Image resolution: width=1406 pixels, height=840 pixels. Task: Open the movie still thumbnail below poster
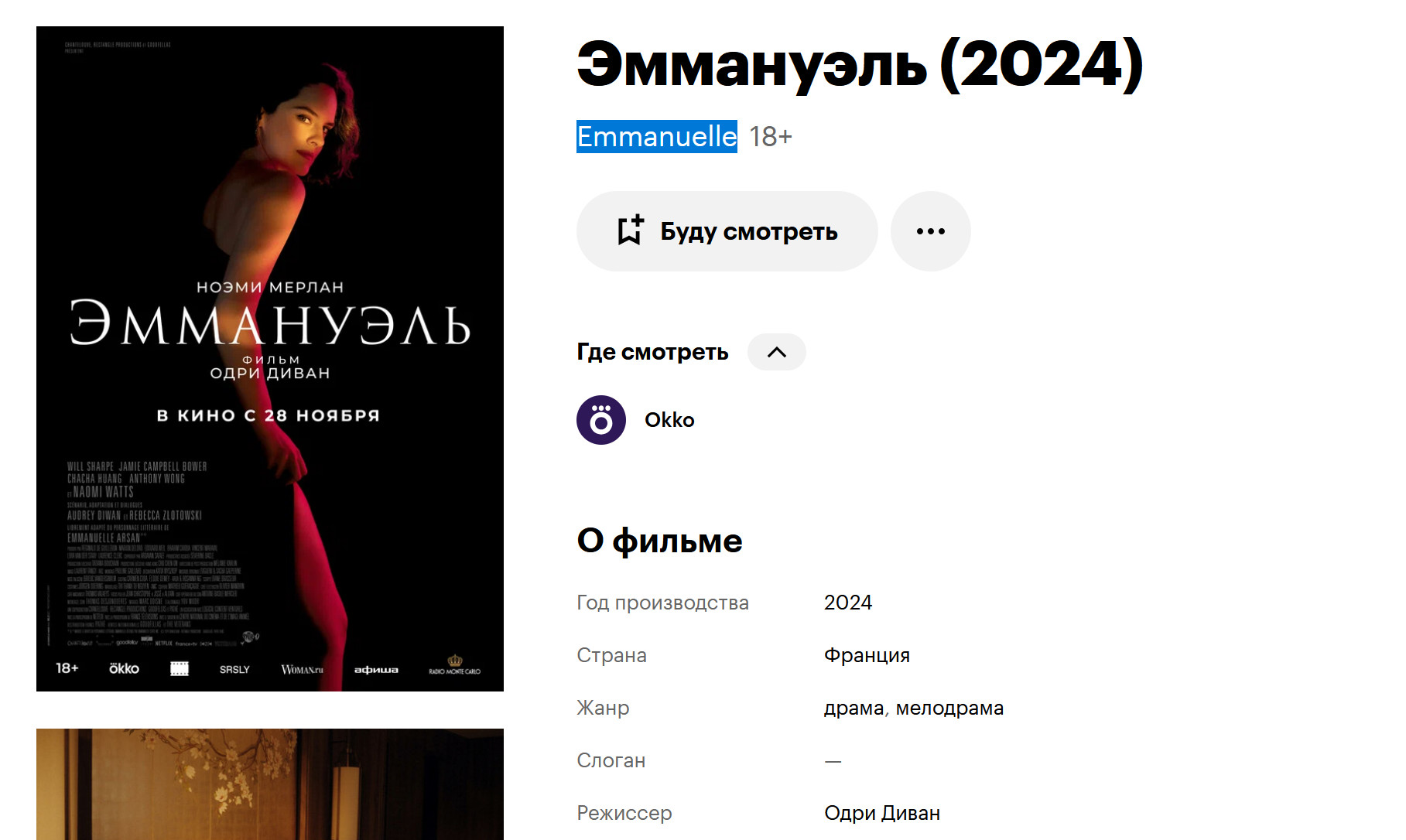tap(270, 784)
